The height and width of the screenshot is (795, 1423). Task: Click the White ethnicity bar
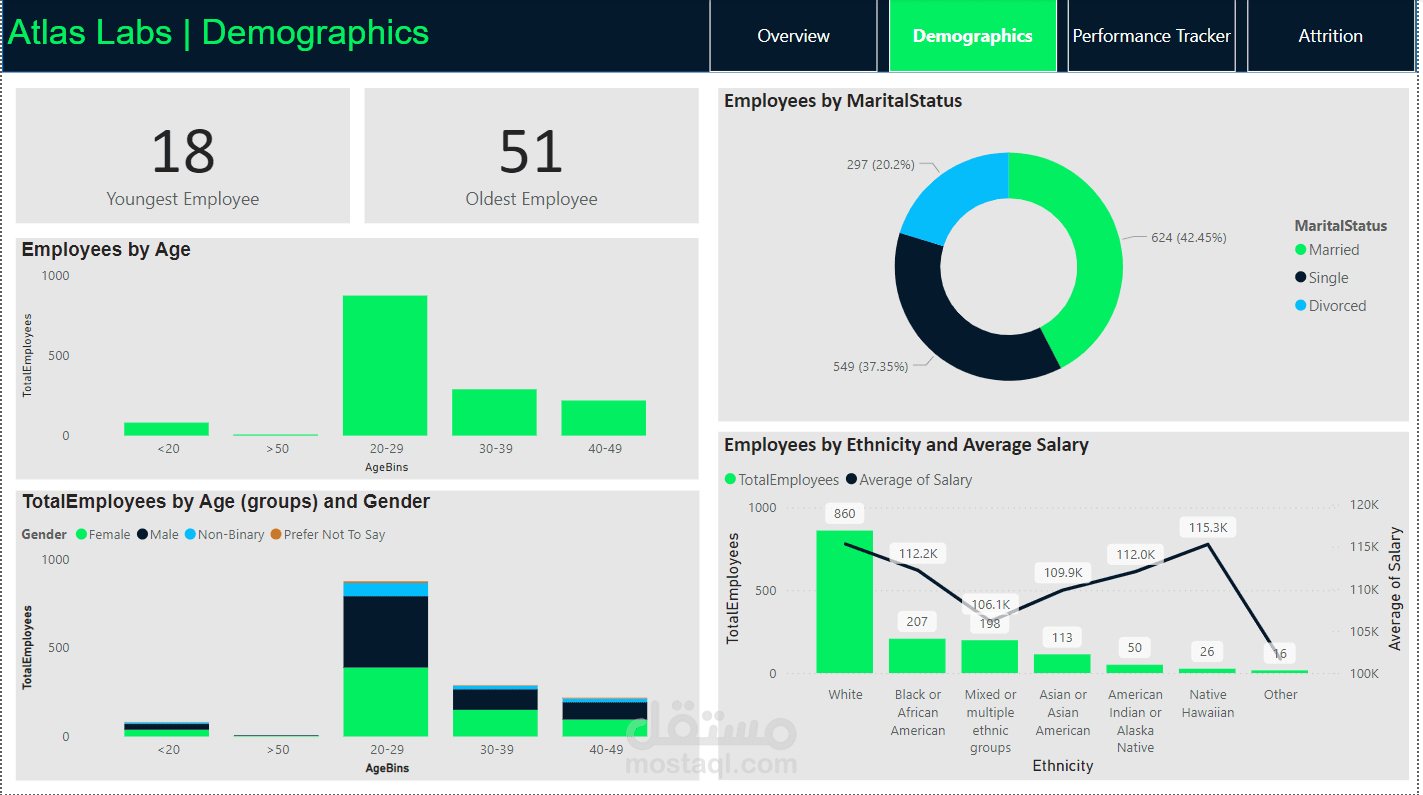coord(845,602)
